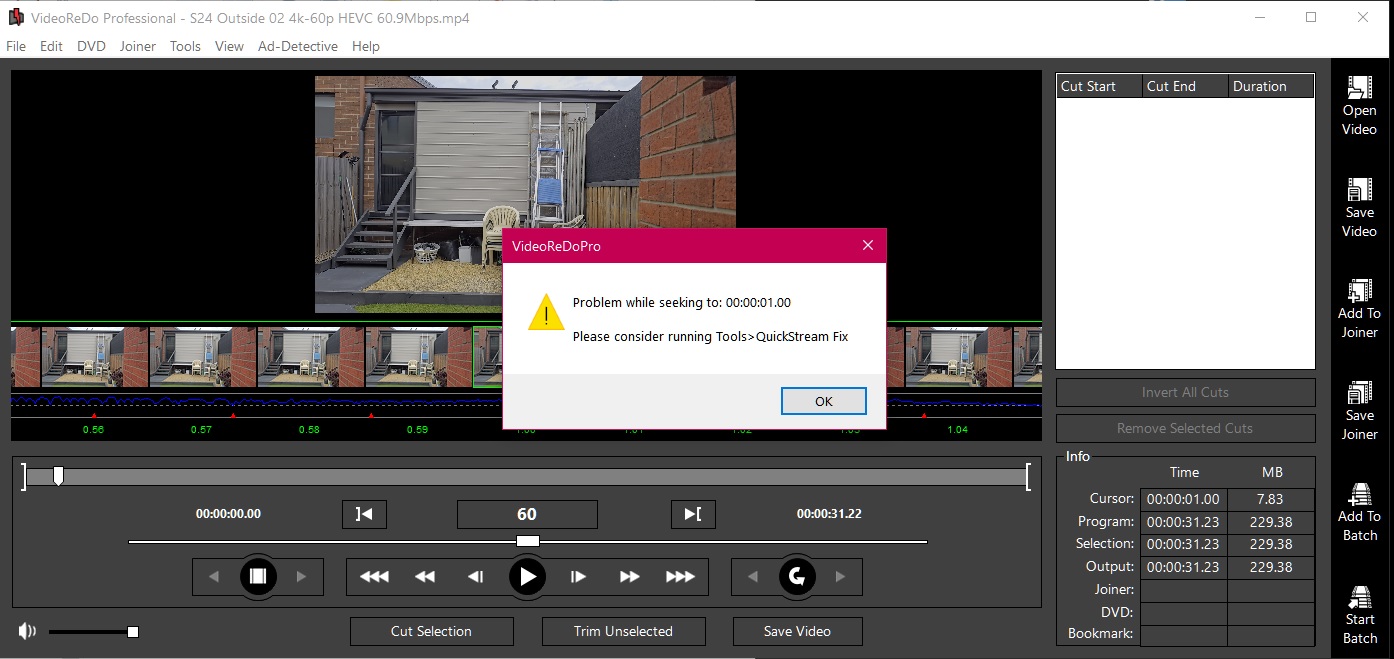This screenshot has width=1394, height=659.
Task: Open the Ad-Detective menu
Action: pyautogui.click(x=298, y=46)
